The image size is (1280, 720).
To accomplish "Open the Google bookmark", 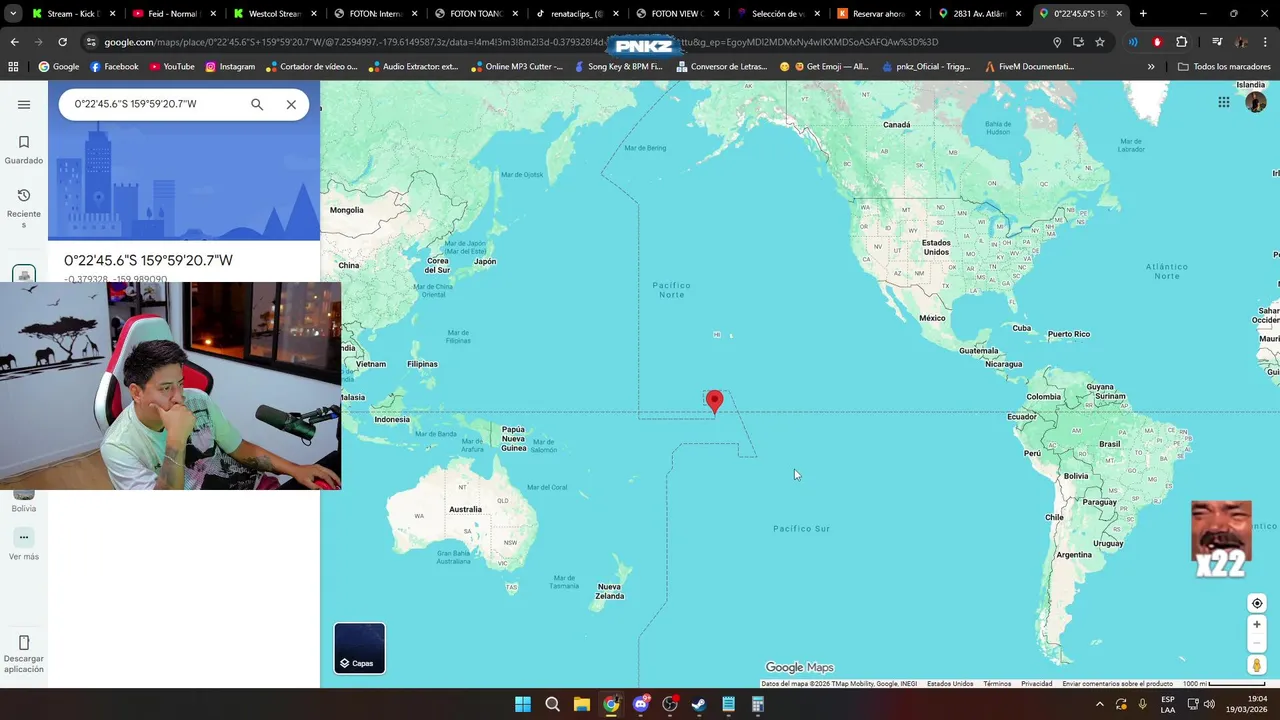I will click(59, 67).
